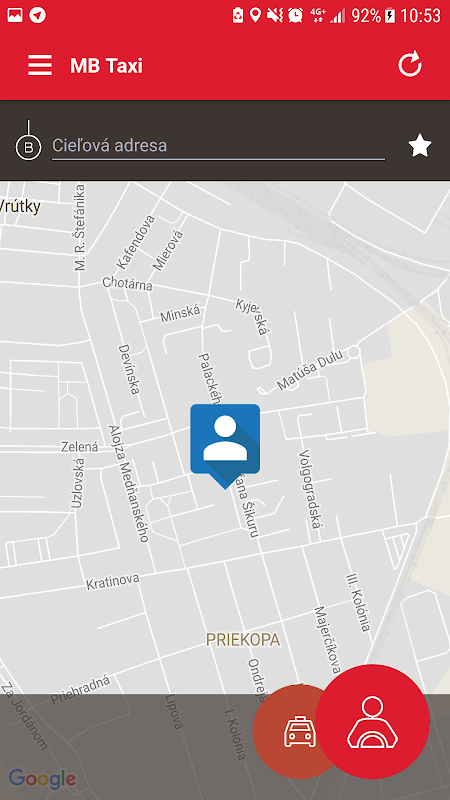This screenshot has width=450, height=800.
Task: Tap the refresh icon in header
Action: click(410, 64)
